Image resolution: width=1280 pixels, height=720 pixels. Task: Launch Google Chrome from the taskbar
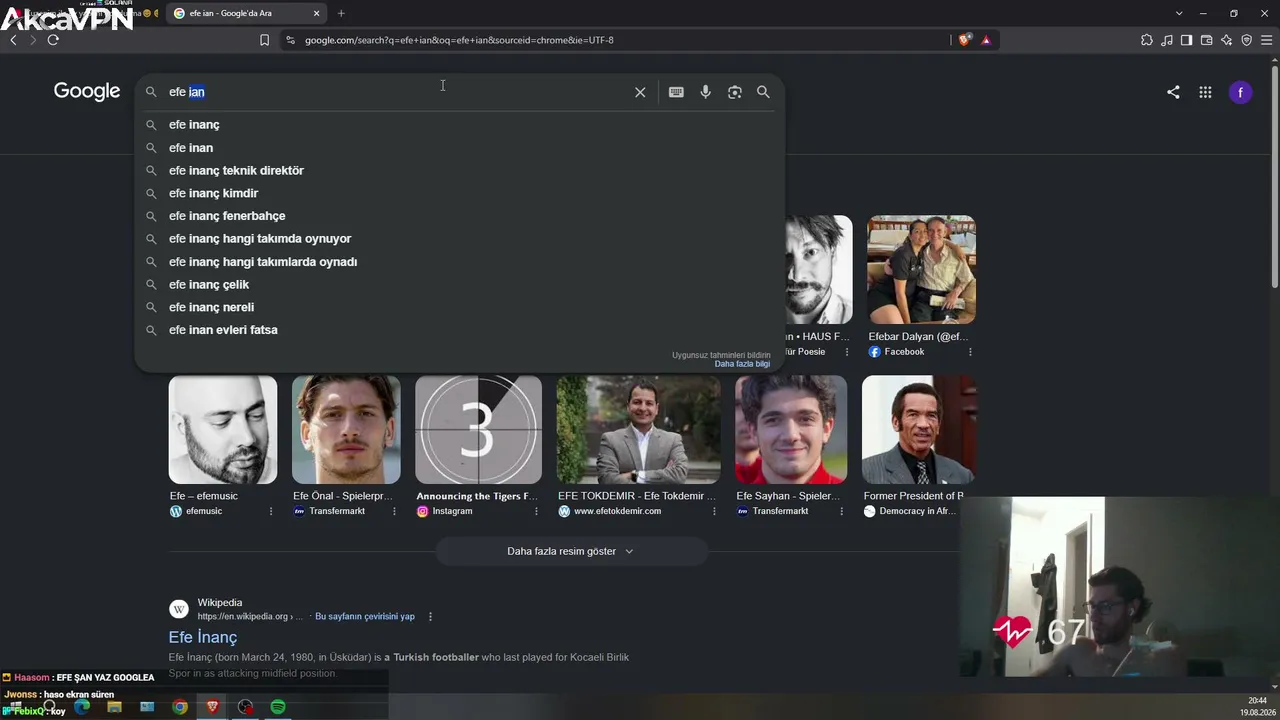tap(180, 707)
